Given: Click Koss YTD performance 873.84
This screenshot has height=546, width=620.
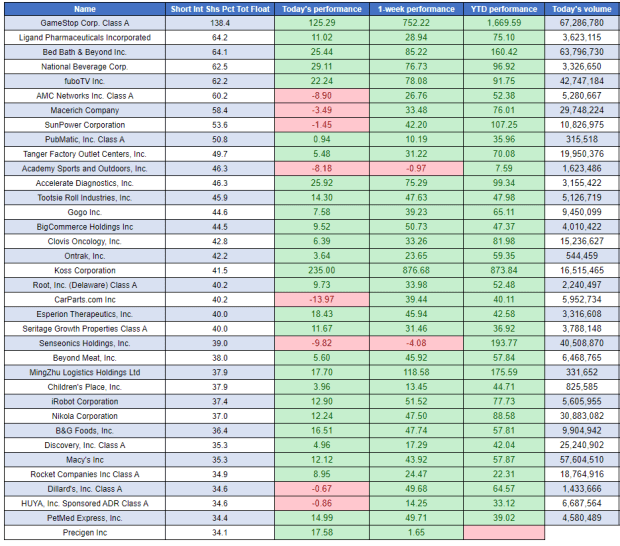Looking at the screenshot, I should click(x=504, y=271).
